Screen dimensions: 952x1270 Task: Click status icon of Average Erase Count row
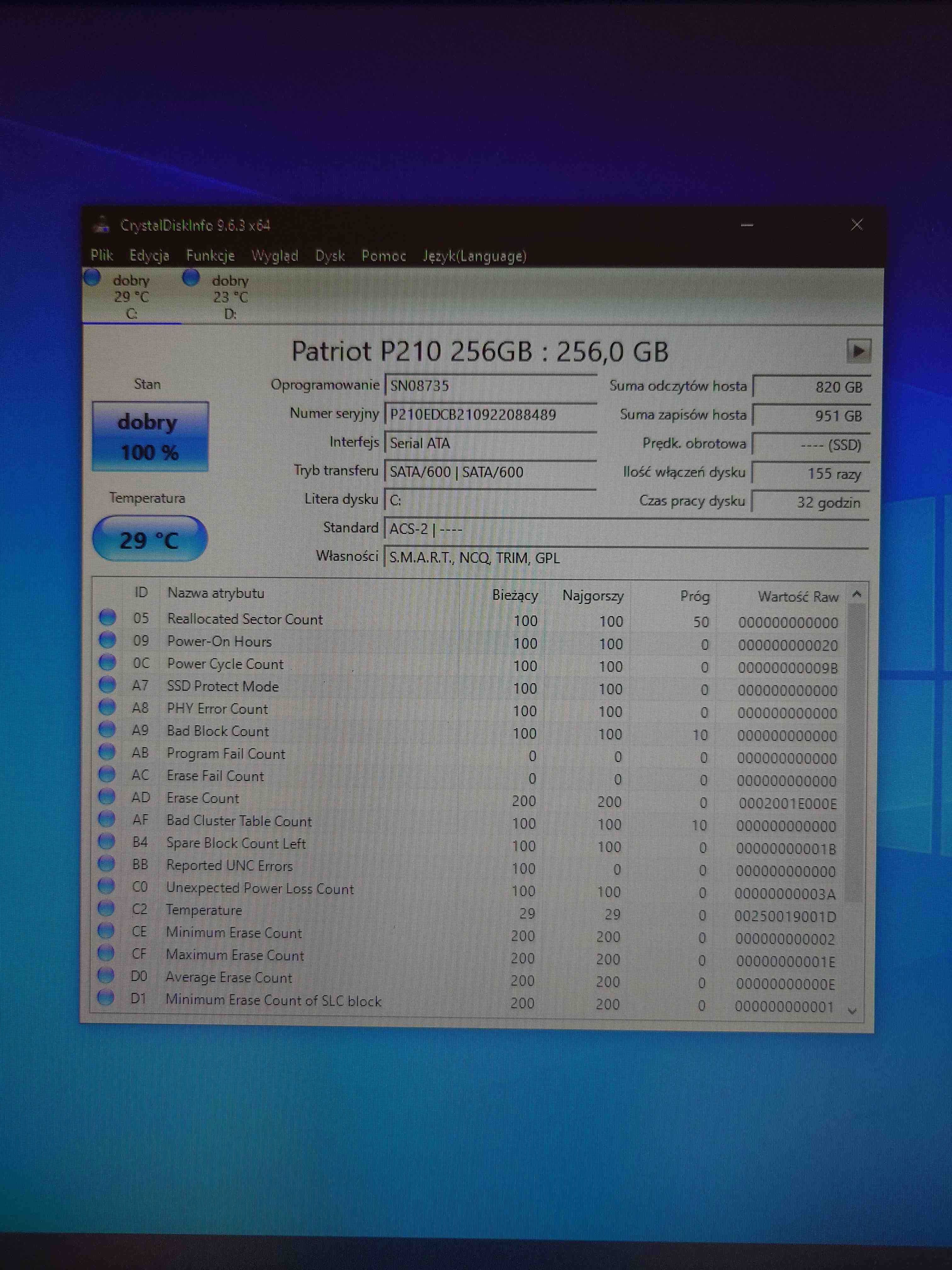106,975
